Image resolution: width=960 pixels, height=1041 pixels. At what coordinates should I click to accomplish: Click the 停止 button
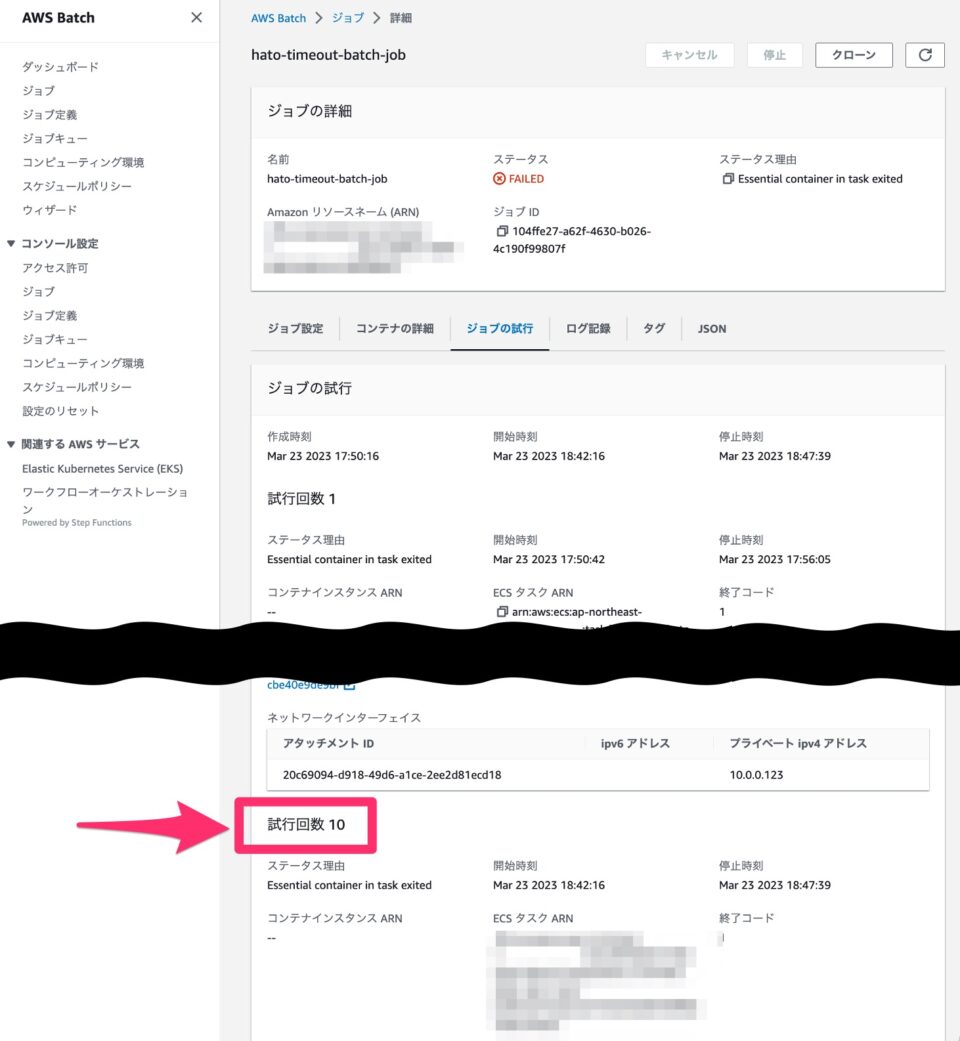click(774, 55)
